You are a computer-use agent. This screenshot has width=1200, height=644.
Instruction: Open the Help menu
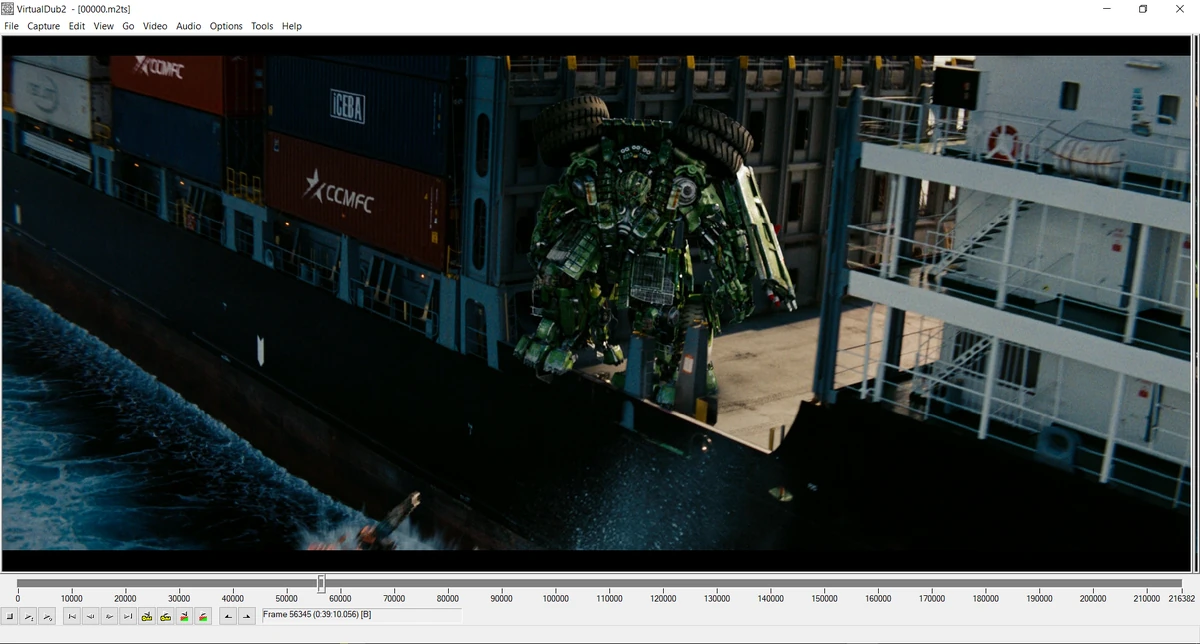292,26
